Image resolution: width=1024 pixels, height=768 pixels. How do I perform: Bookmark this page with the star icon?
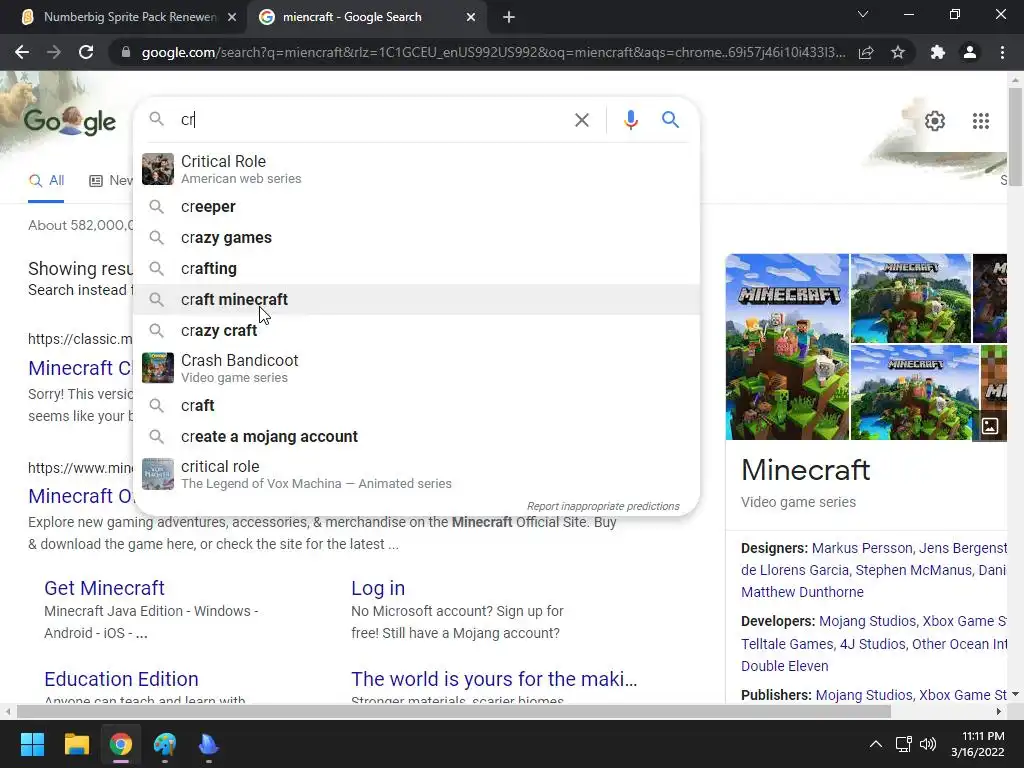click(898, 52)
